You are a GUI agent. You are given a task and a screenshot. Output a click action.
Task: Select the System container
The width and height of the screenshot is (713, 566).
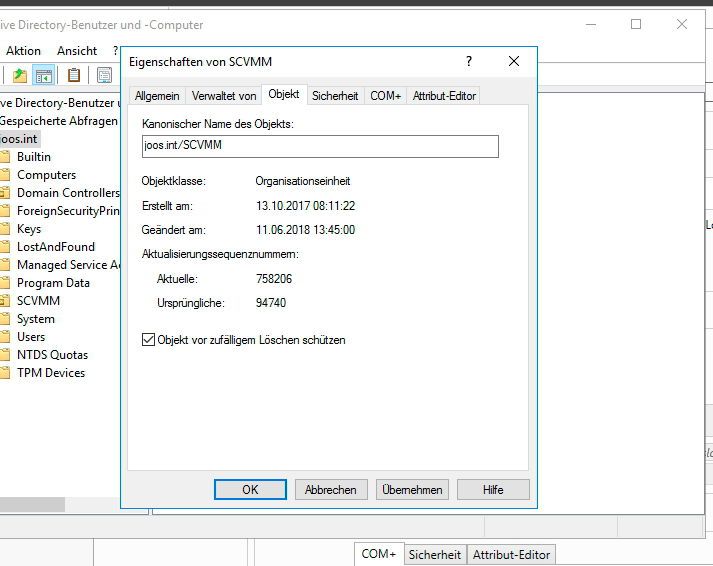pos(35,319)
